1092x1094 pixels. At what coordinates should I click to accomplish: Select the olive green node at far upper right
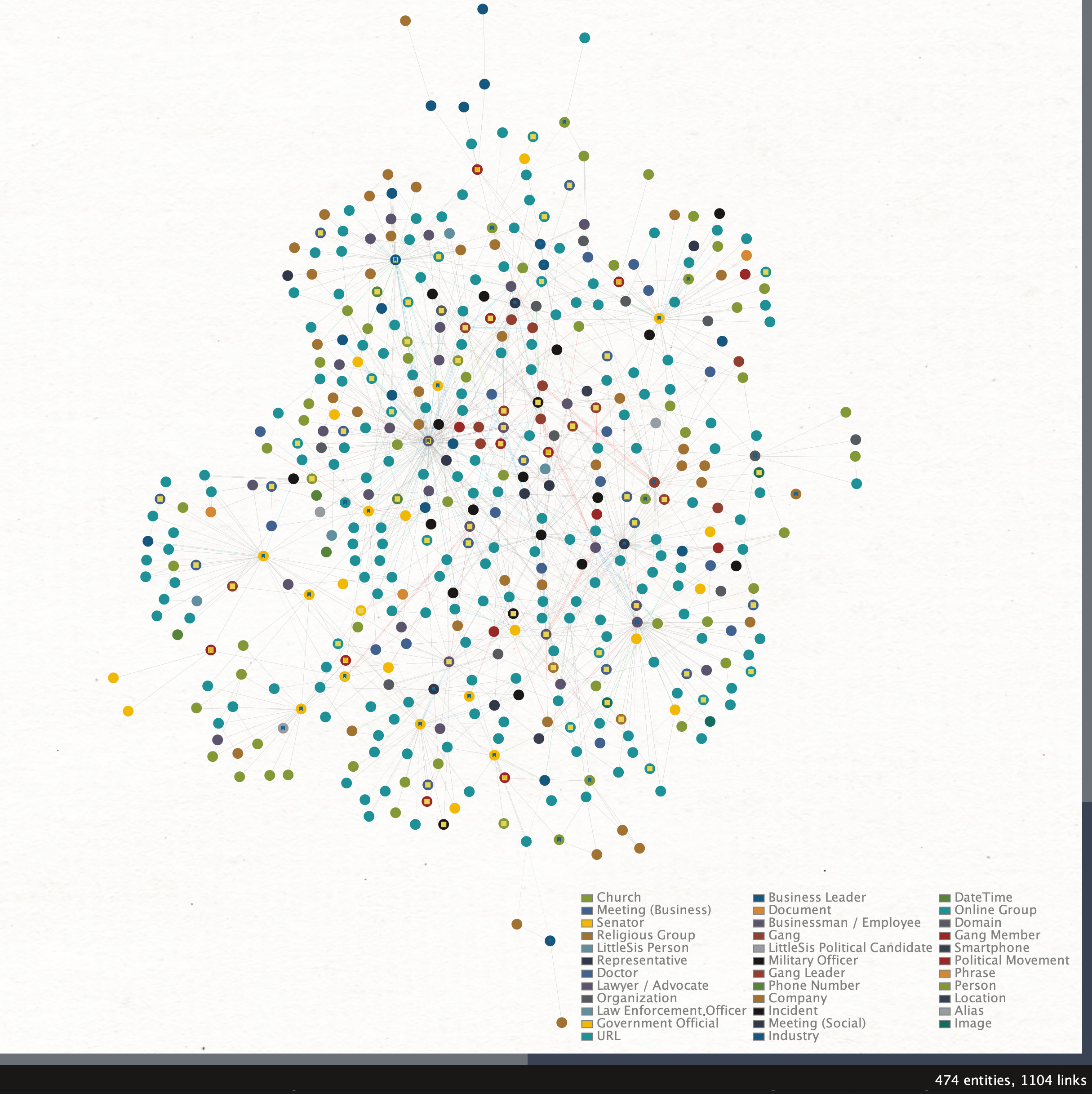coord(845,412)
